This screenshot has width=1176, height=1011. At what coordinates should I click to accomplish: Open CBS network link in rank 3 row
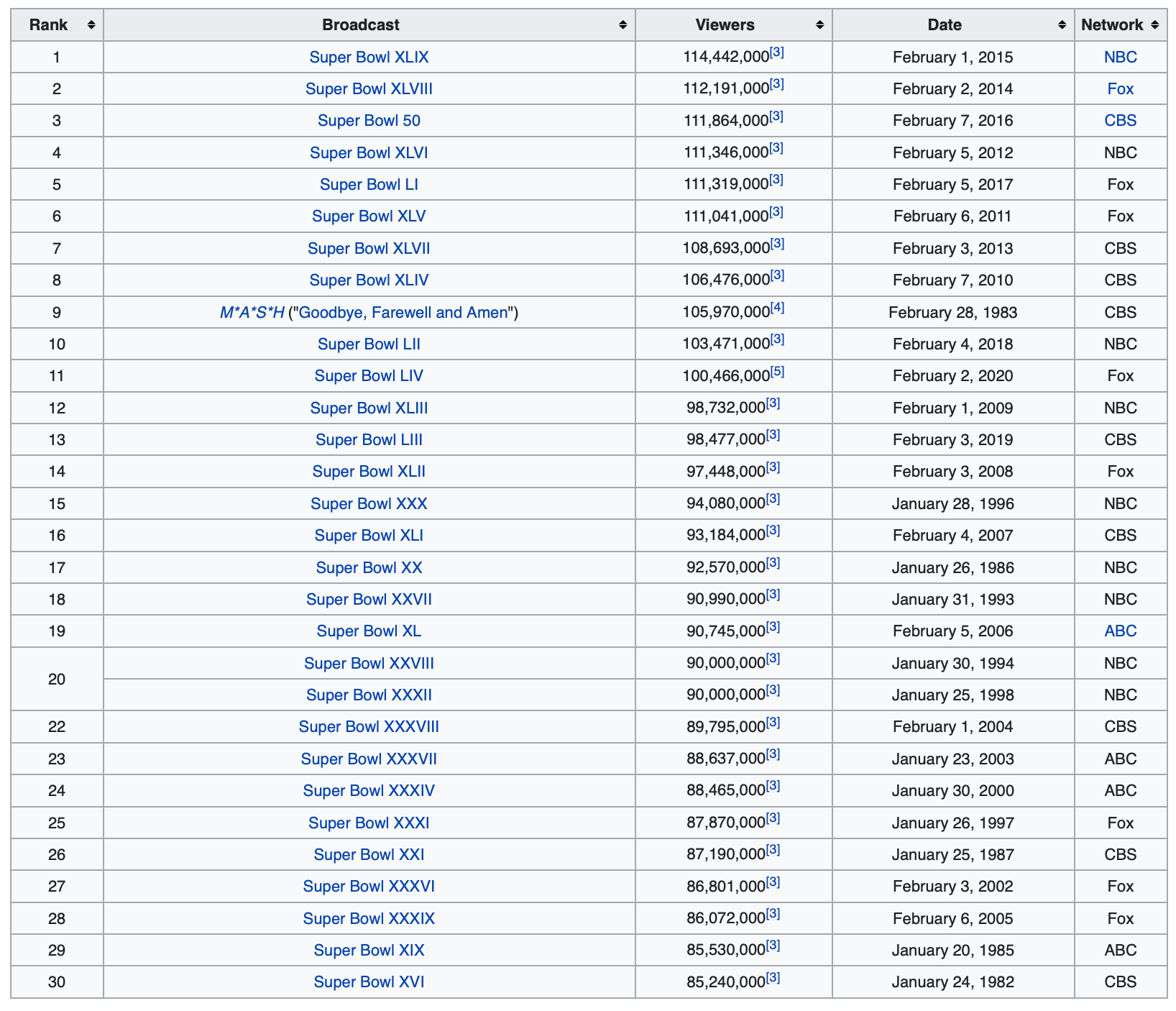coord(1121,121)
